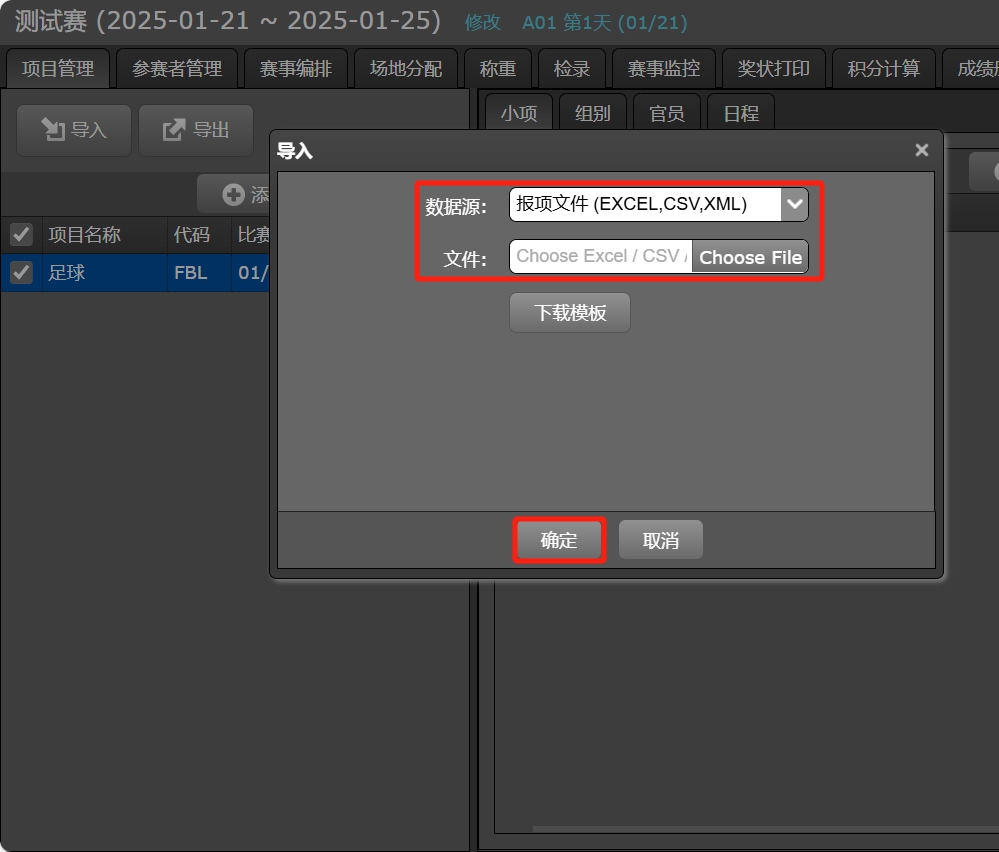Click the 确定 confirm button
This screenshot has width=999, height=852.
point(559,541)
